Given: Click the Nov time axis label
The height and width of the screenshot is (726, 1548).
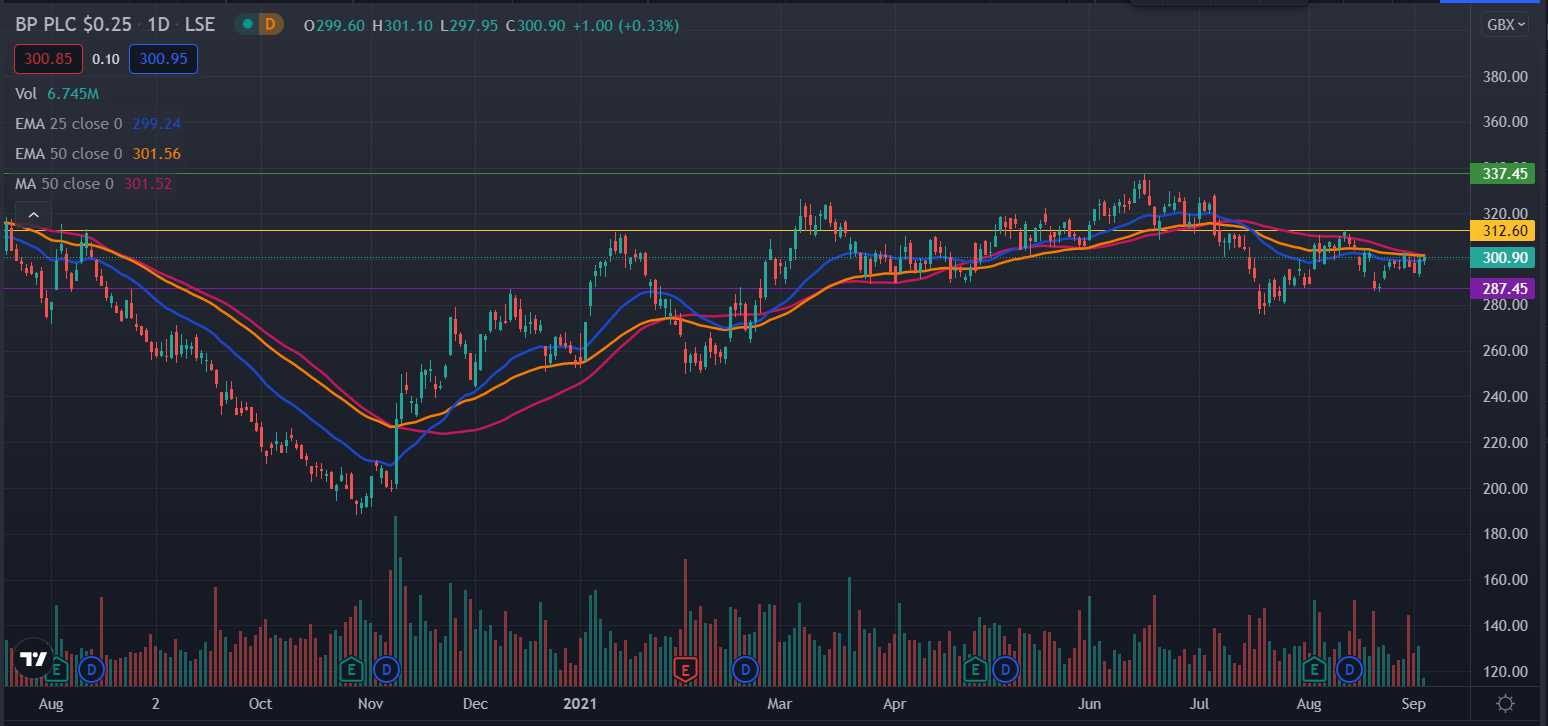Looking at the screenshot, I should click(x=371, y=704).
